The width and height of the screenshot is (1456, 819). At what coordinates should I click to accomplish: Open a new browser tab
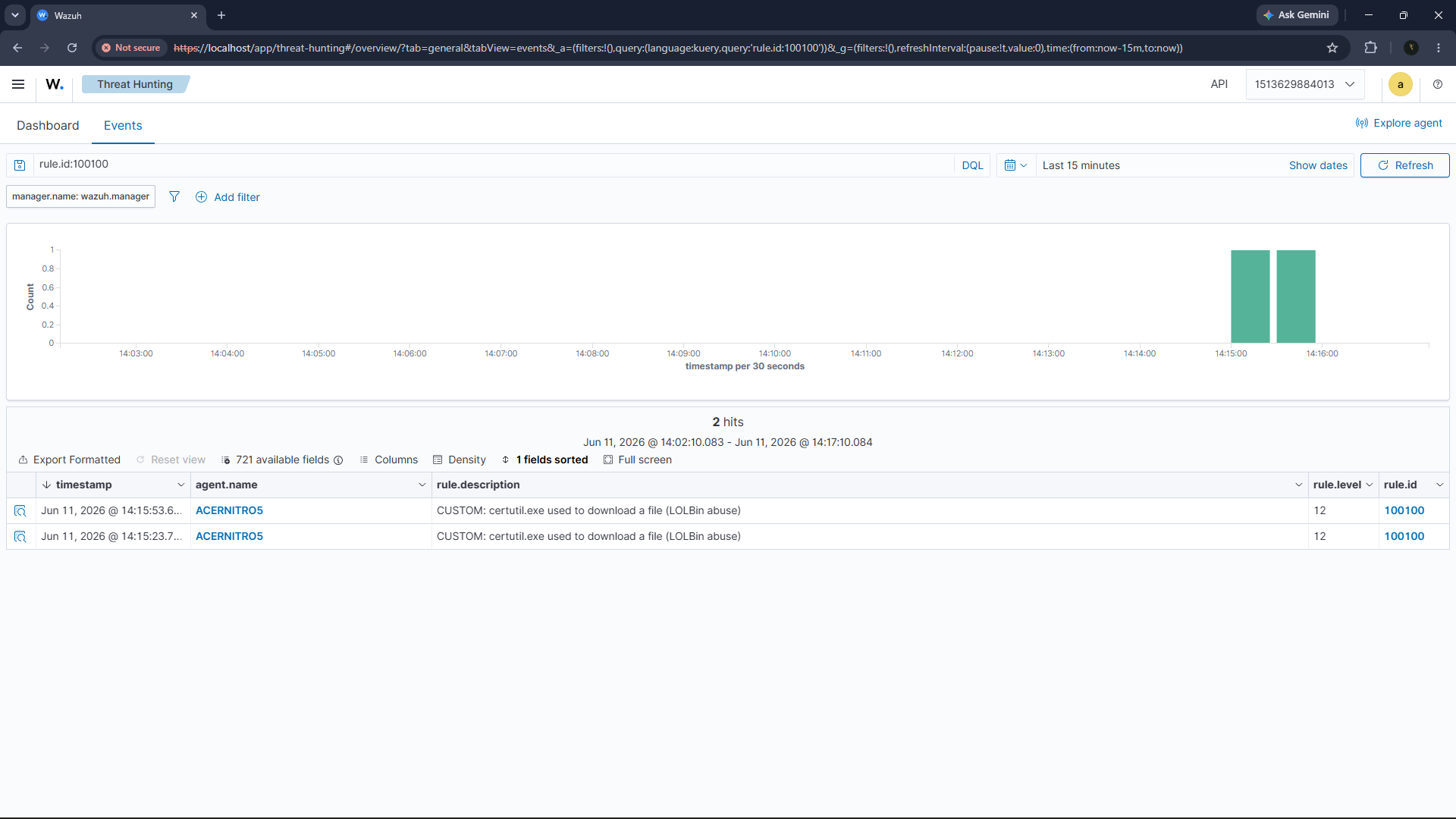[221, 15]
